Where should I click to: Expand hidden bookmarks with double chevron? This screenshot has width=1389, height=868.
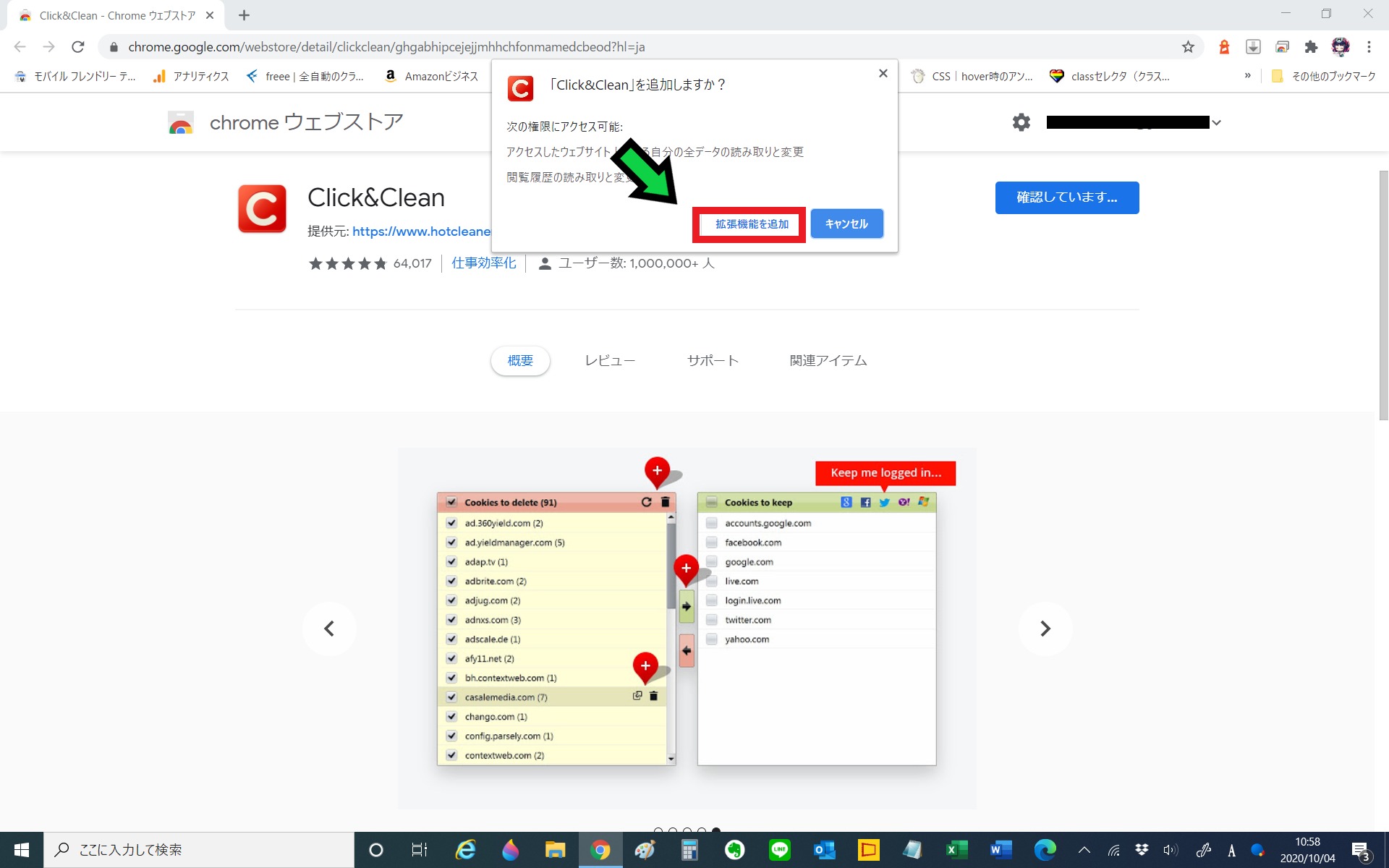pyautogui.click(x=1248, y=75)
